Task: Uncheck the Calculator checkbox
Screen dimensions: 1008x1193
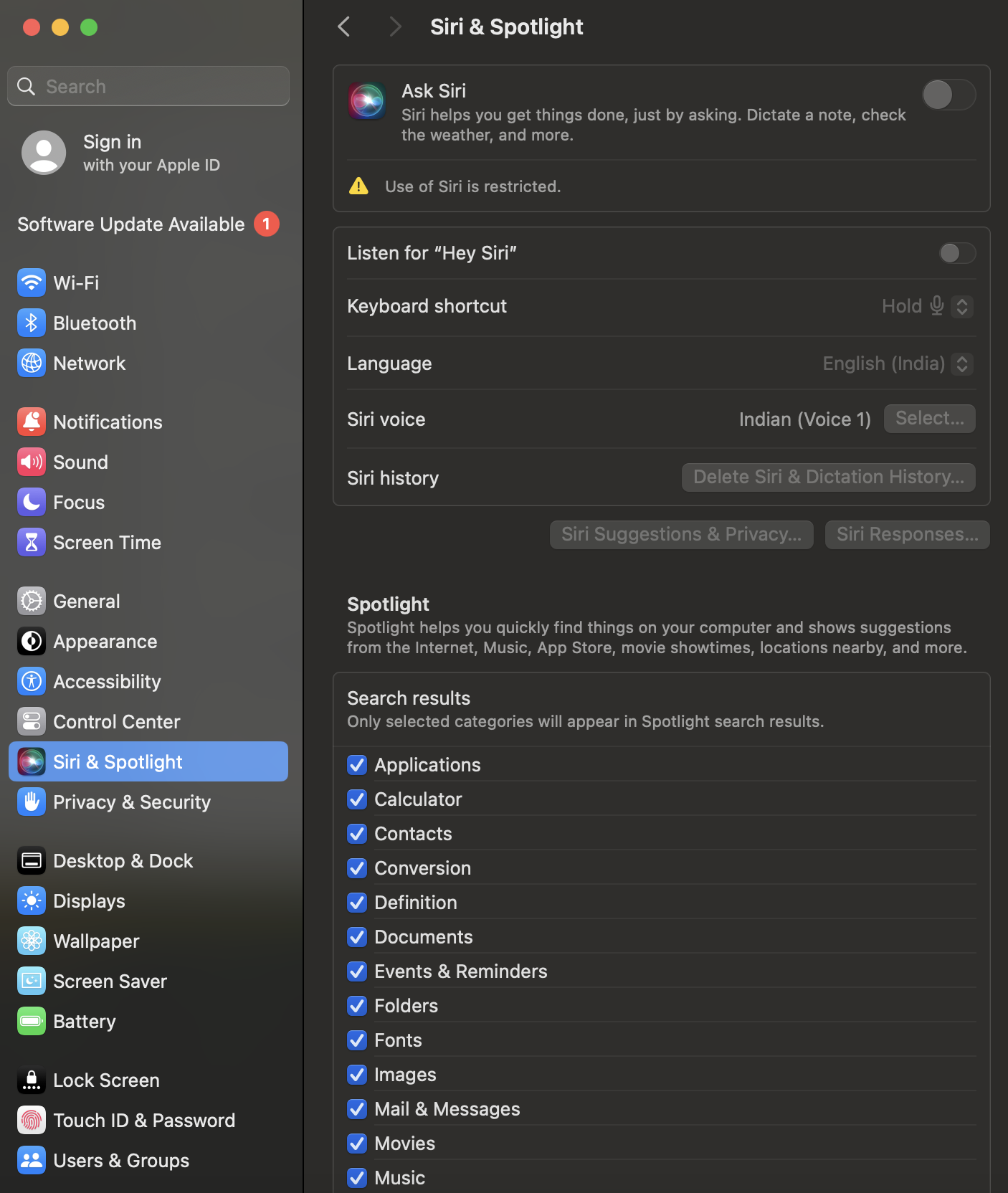Action: [x=357, y=799]
